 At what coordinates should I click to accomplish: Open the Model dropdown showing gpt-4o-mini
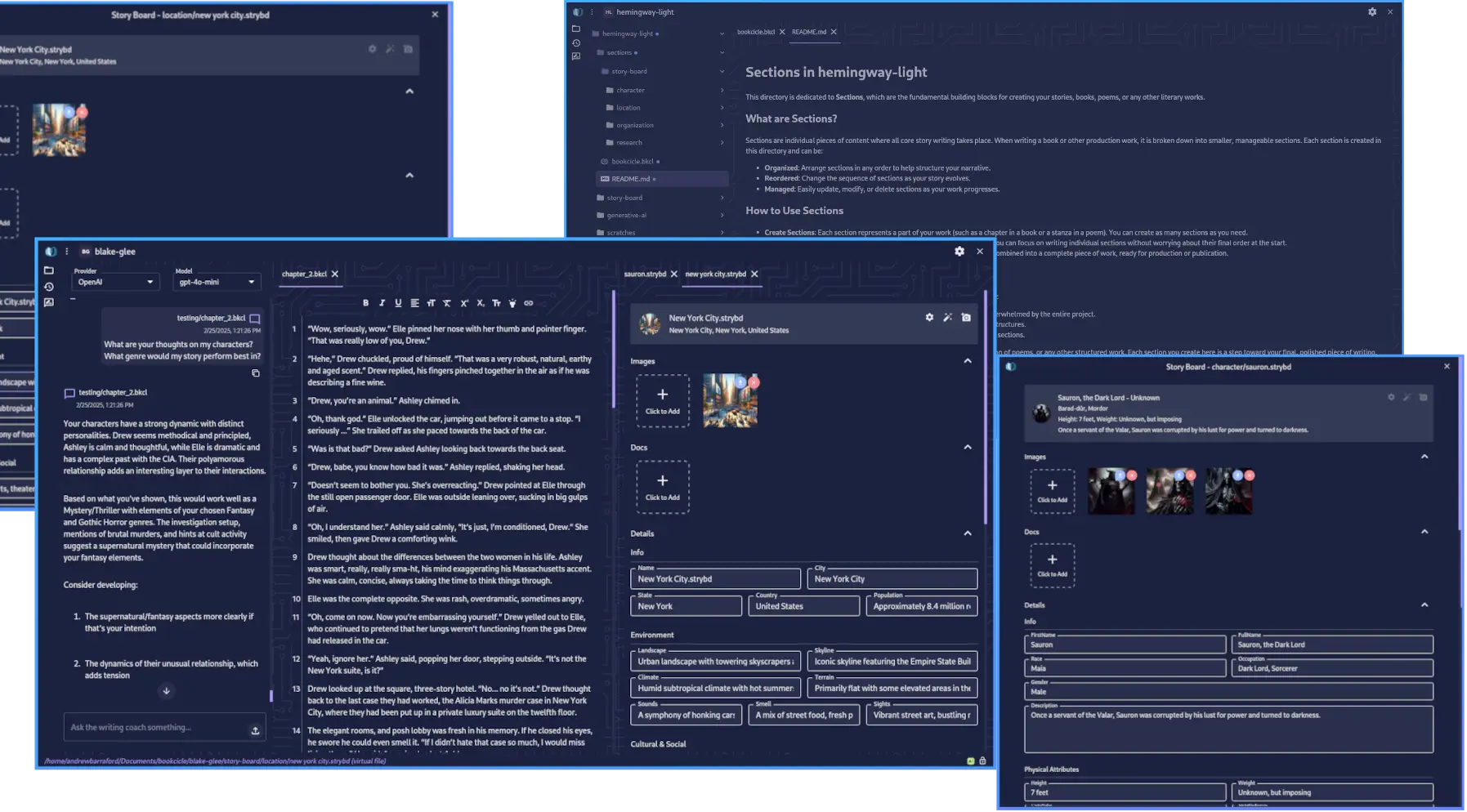(217, 281)
